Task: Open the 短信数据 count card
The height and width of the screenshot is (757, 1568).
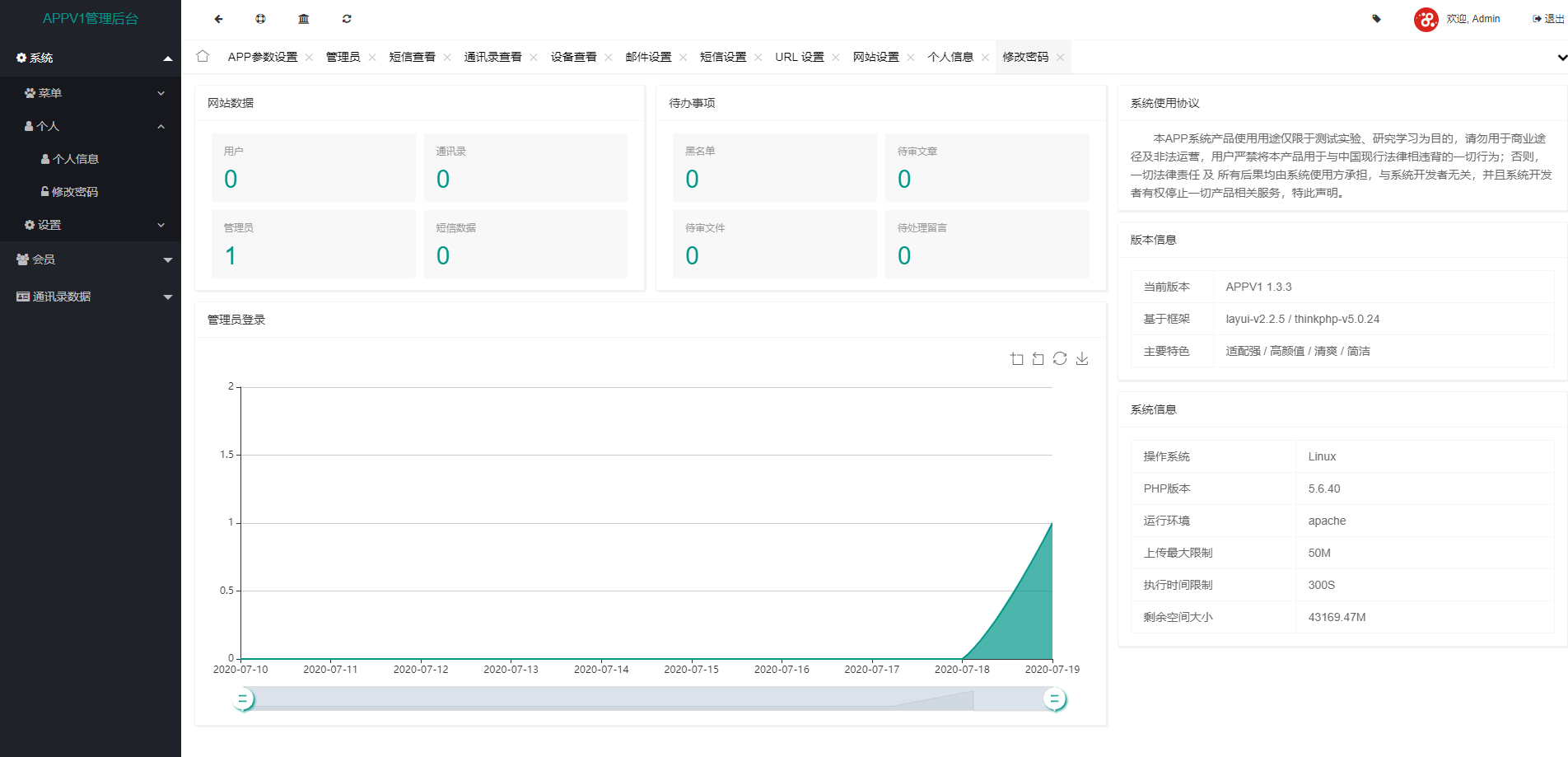Action: click(x=525, y=244)
